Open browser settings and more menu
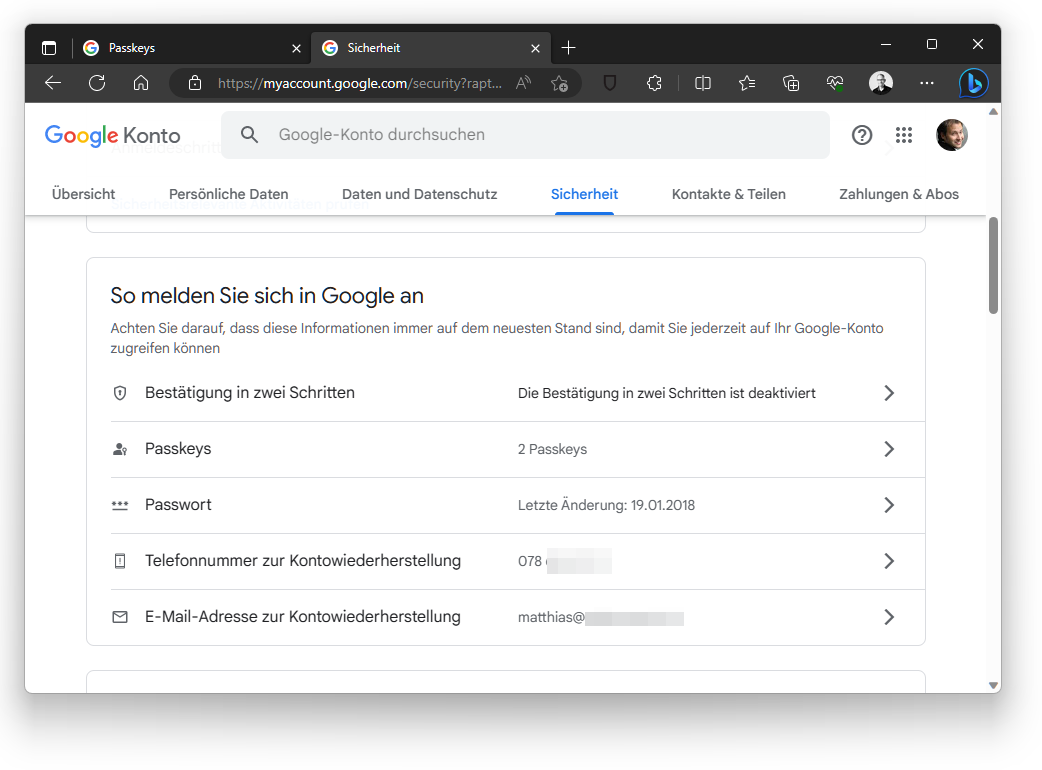The height and width of the screenshot is (770, 1042). (x=927, y=83)
